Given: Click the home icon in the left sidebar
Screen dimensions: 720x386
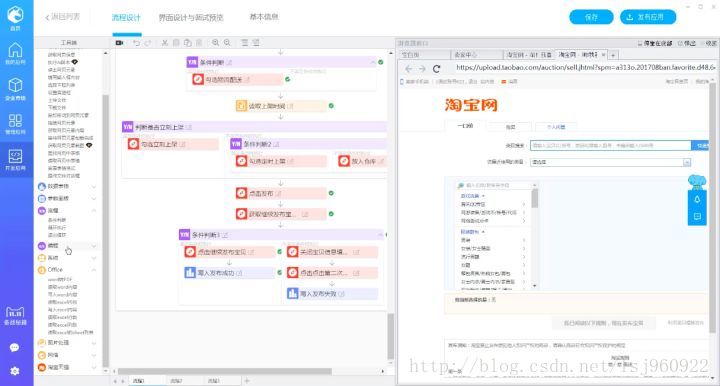Looking at the screenshot, I should point(15,50).
